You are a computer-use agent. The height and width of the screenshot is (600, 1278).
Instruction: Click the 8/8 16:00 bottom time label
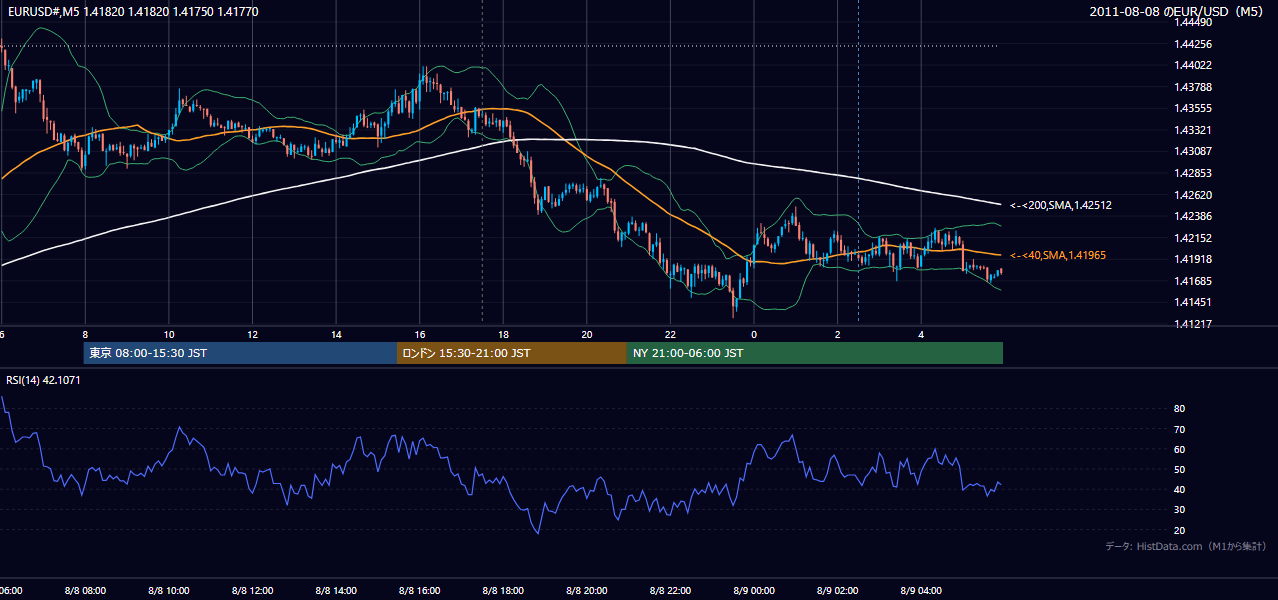click(420, 591)
